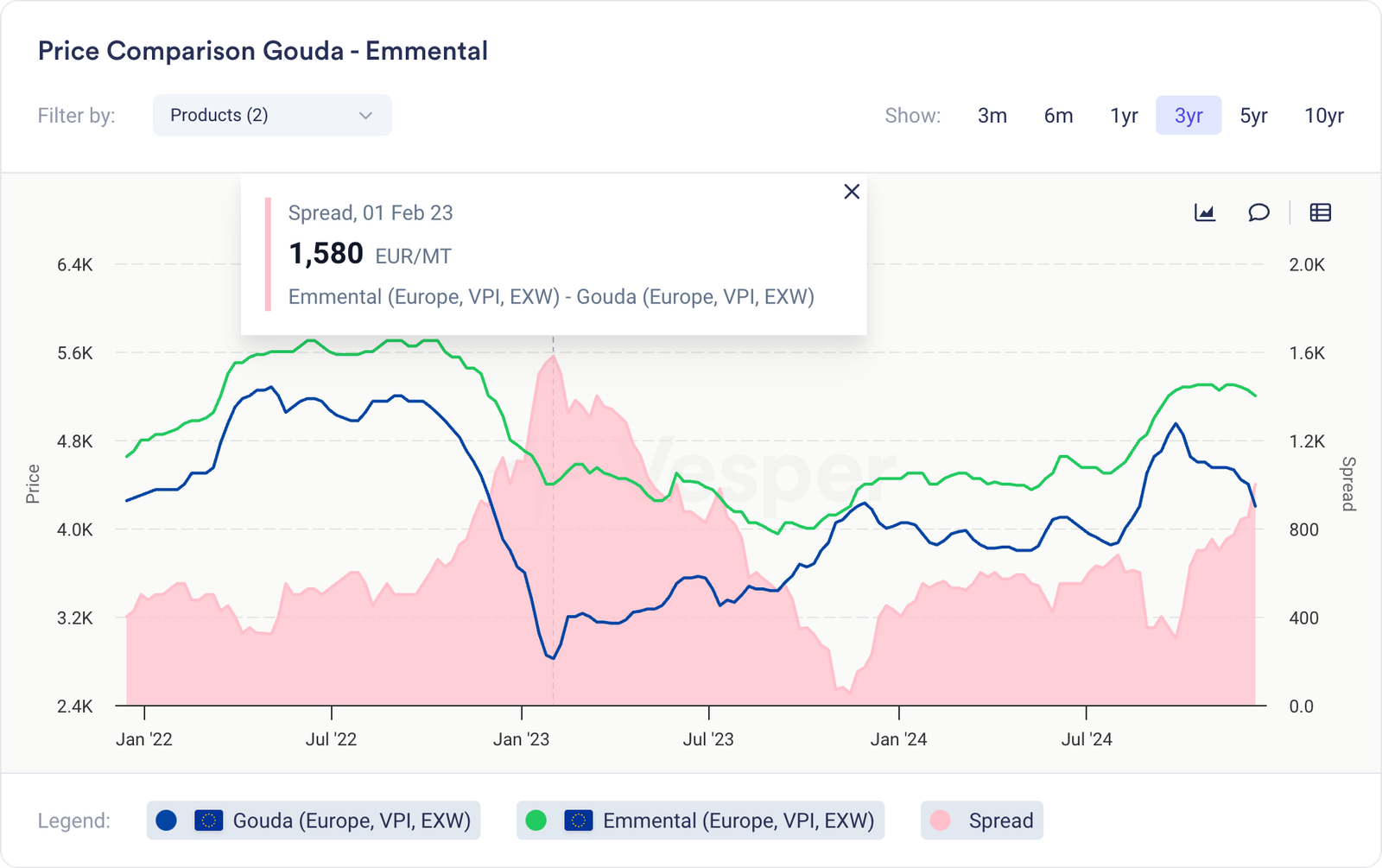Click the area chart view icon
The image size is (1382, 868).
tap(1205, 212)
